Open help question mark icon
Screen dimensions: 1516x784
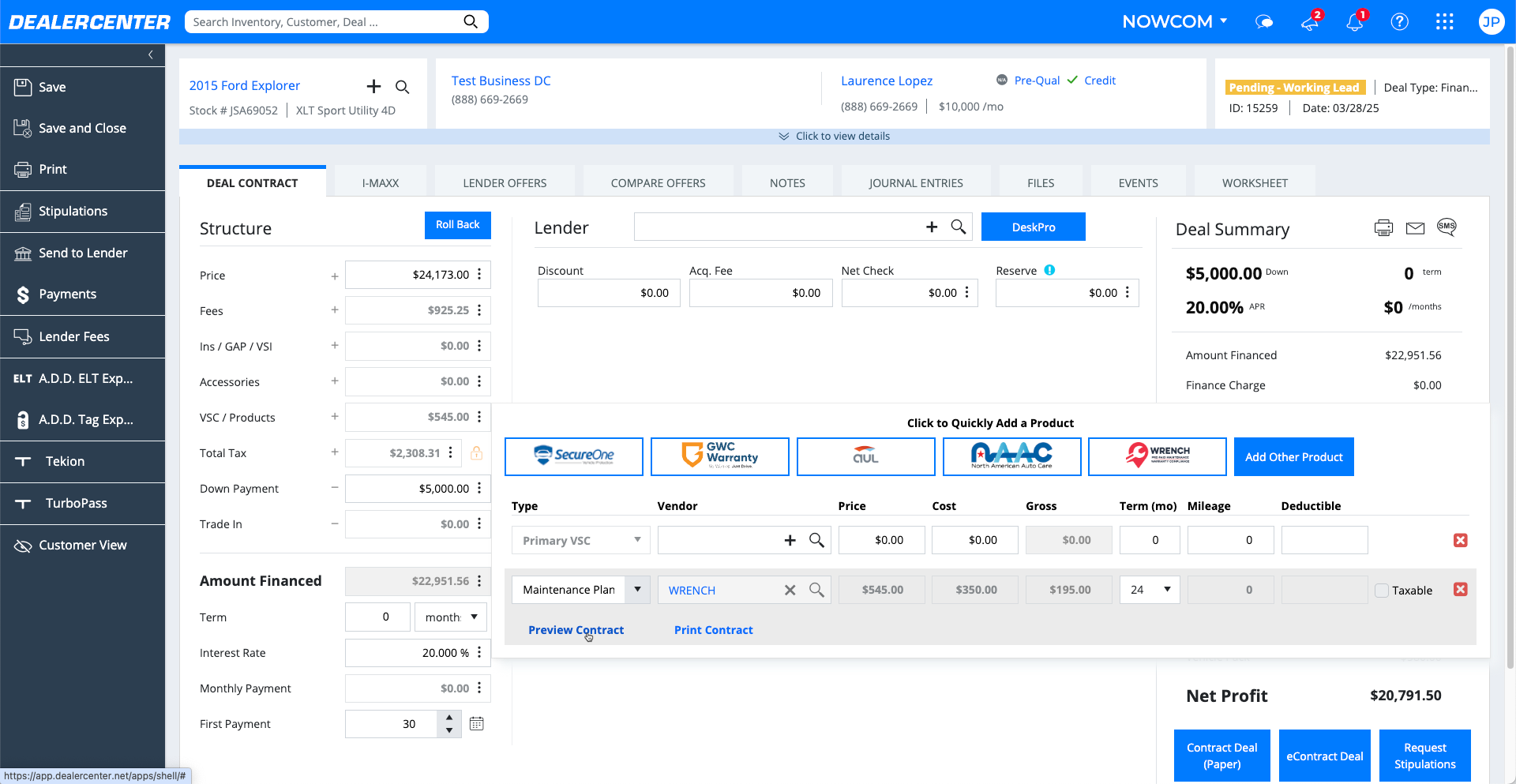(x=1400, y=21)
